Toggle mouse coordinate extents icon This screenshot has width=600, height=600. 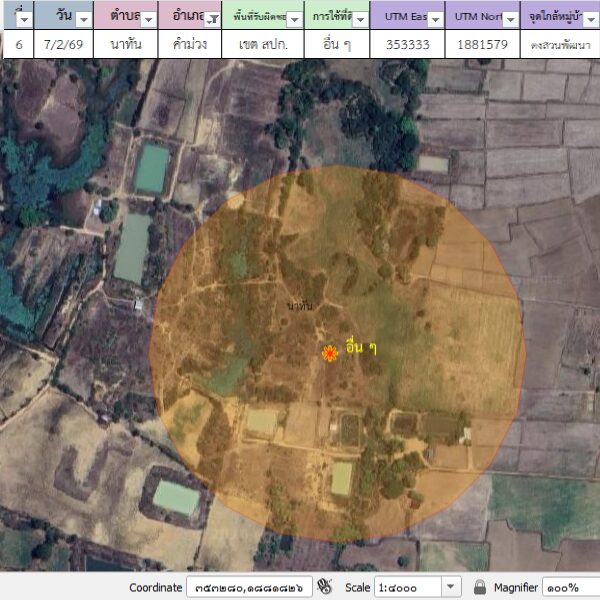pyautogui.click(x=324, y=587)
